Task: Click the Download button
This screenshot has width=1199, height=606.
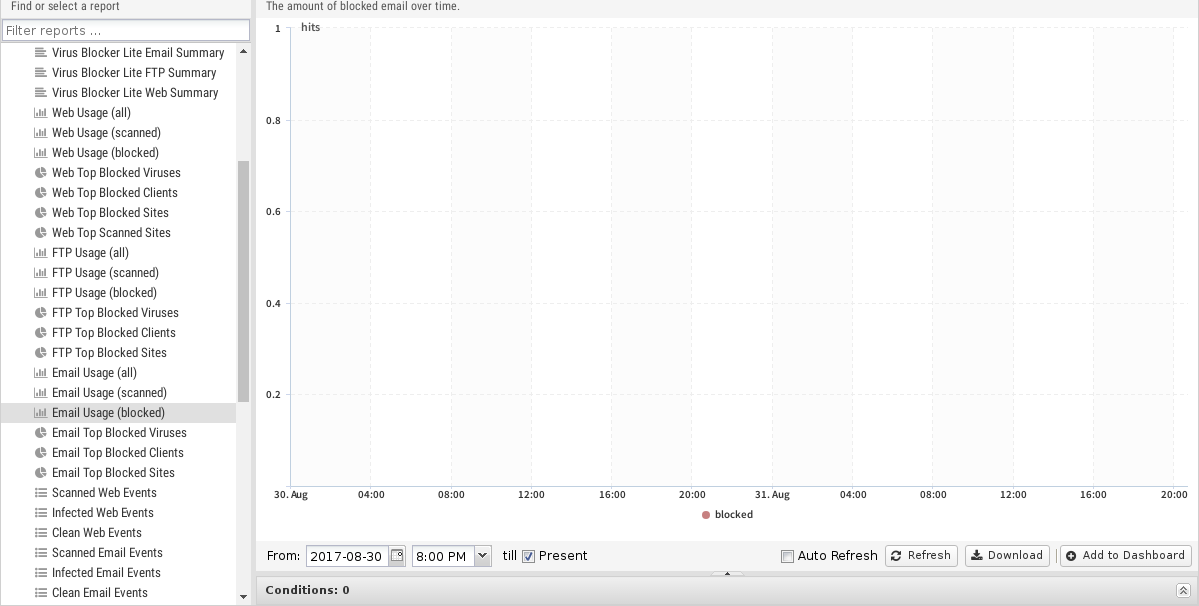Action: tap(1007, 556)
